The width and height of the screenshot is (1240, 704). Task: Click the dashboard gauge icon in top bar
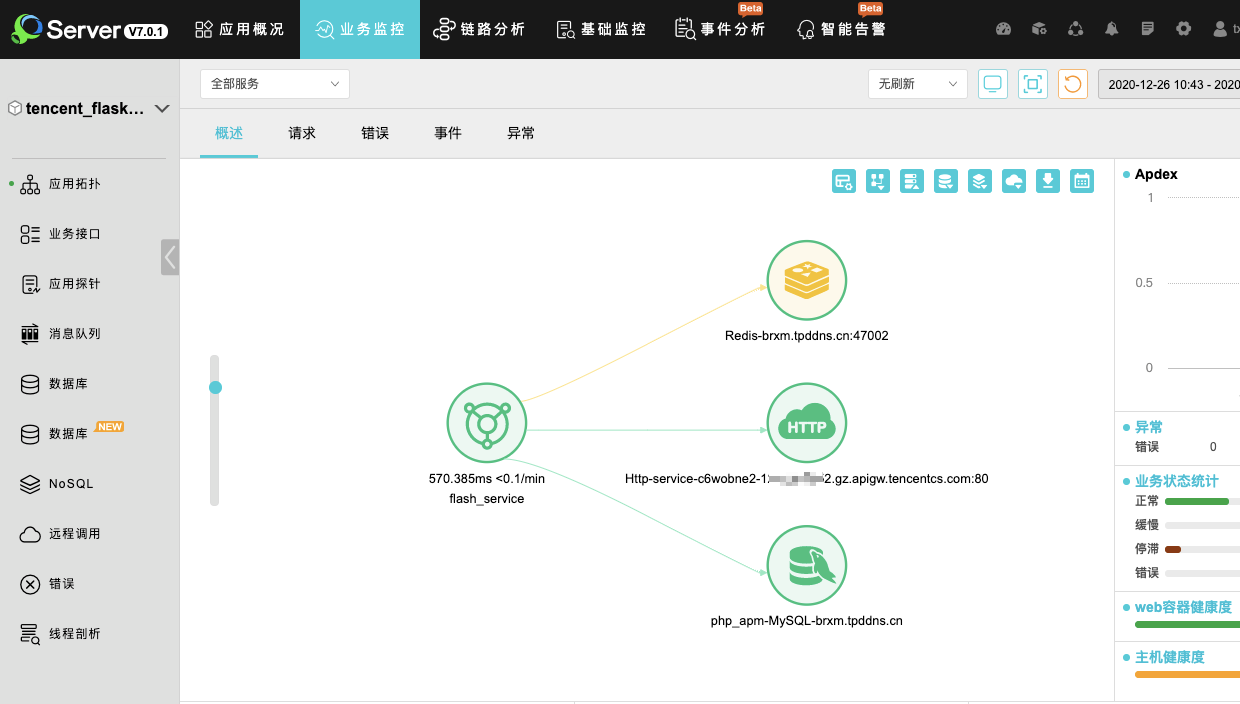click(1004, 29)
